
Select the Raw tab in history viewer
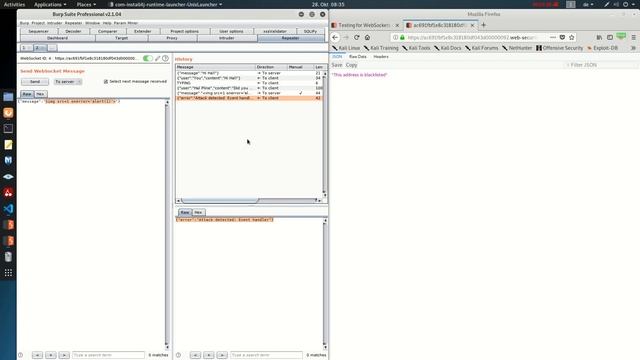coord(185,212)
